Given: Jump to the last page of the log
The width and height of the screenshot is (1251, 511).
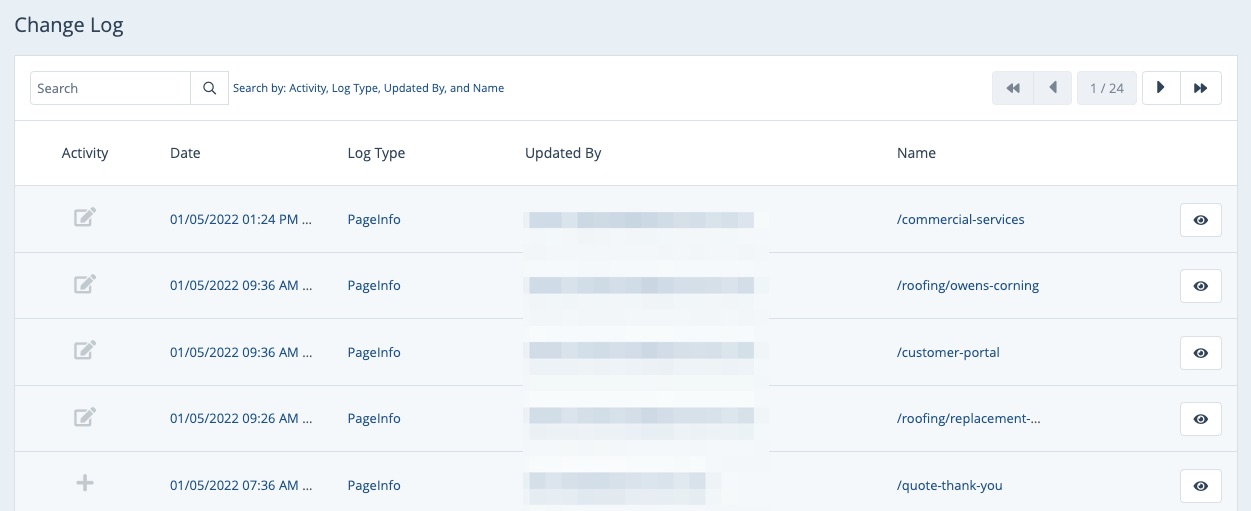Looking at the screenshot, I should click(1201, 88).
